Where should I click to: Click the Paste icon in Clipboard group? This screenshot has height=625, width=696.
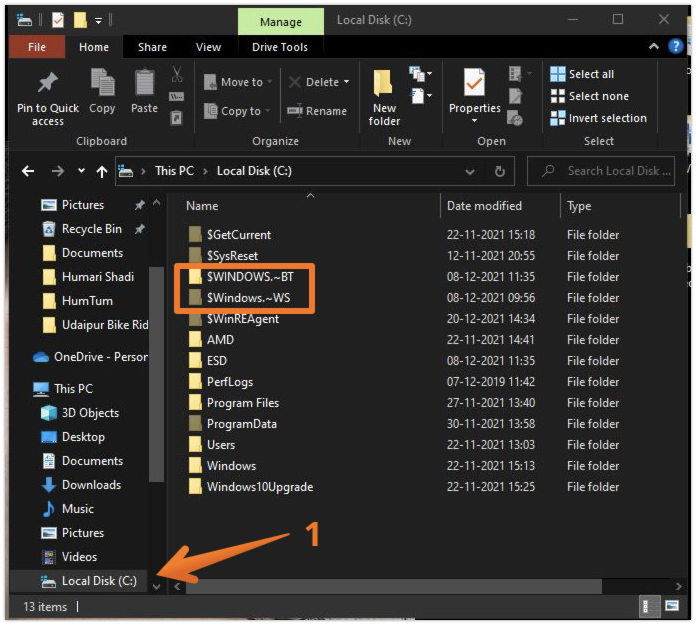(144, 84)
